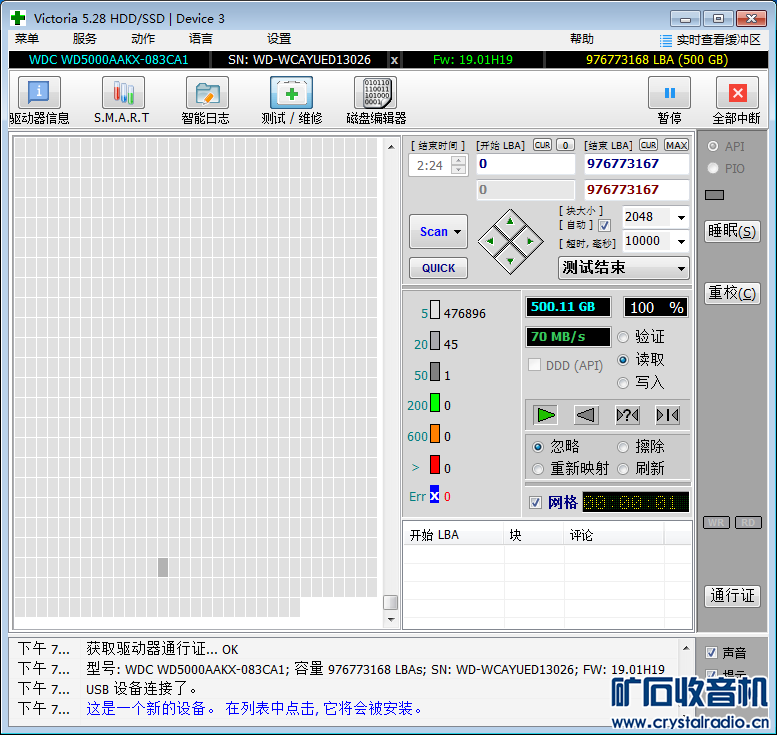Select the PIO mode radio button

pyautogui.click(x=713, y=168)
